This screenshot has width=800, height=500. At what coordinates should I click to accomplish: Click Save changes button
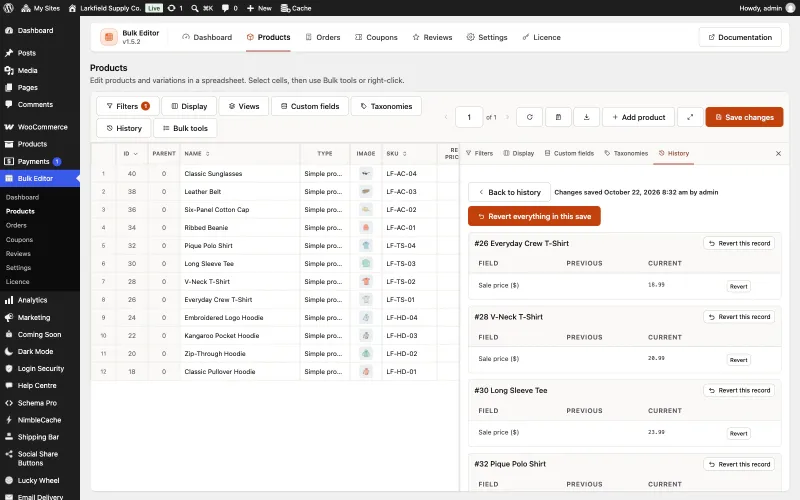(x=744, y=117)
